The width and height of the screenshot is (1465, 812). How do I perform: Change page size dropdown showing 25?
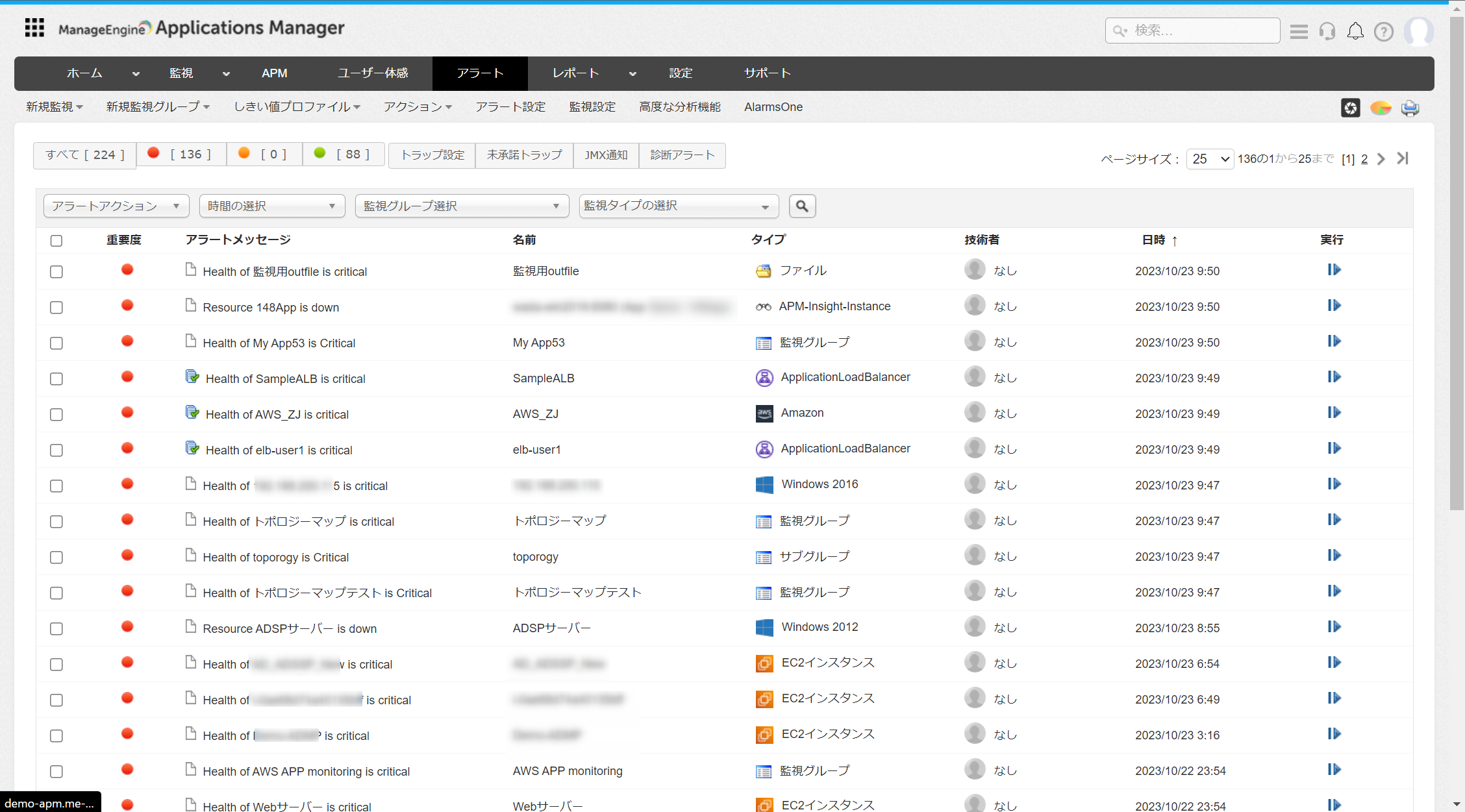1210,159
